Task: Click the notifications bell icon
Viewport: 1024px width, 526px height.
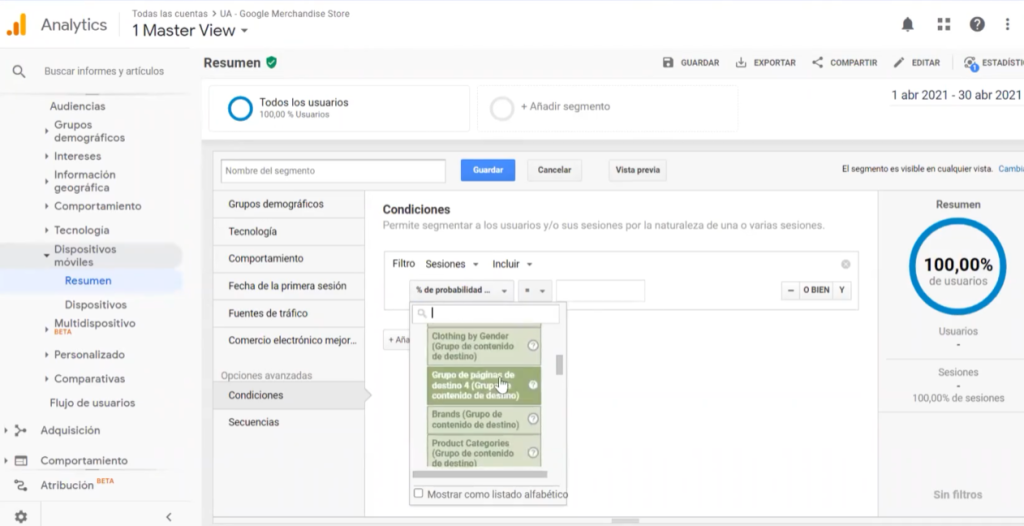Action: [x=907, y=24]
